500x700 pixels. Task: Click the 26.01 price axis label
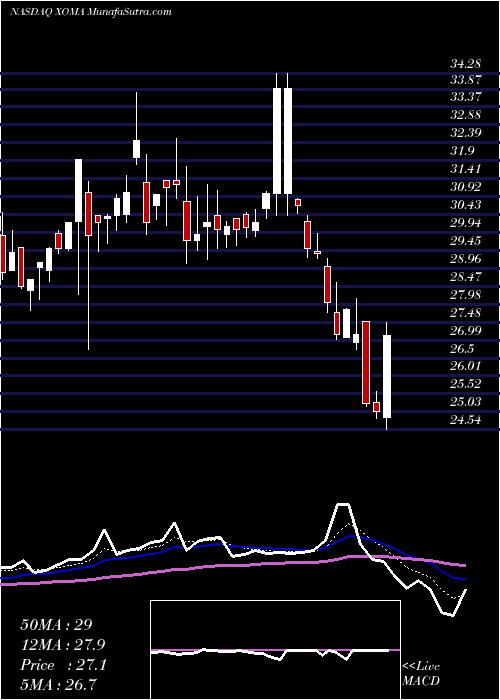(x=466, y=366)
